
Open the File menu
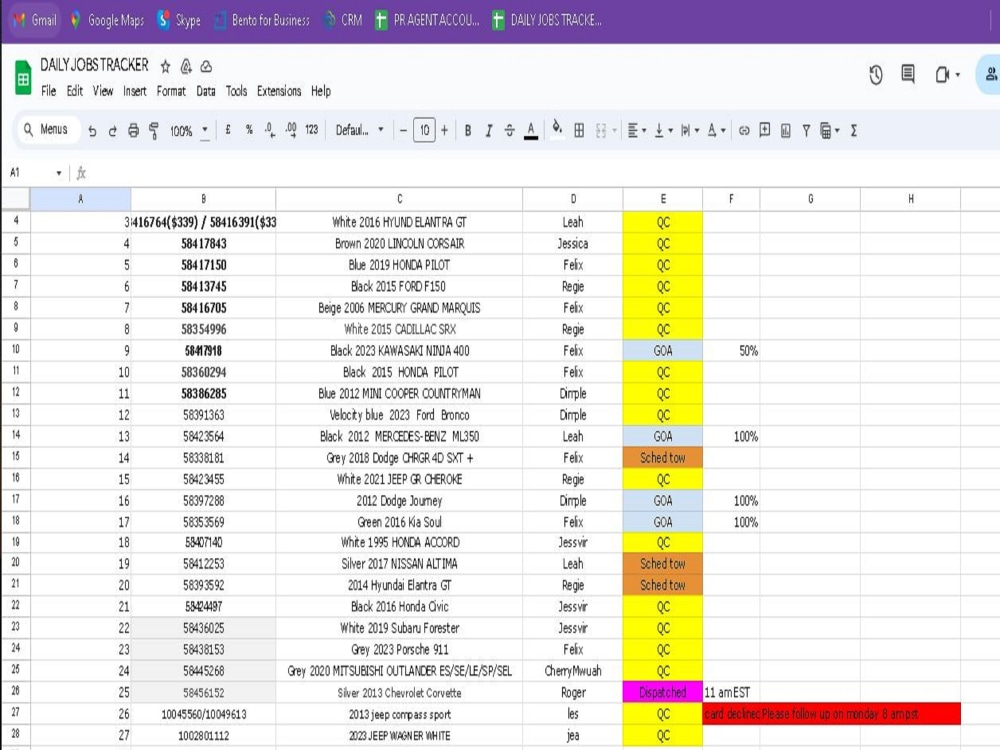click(x=48, y=91)
